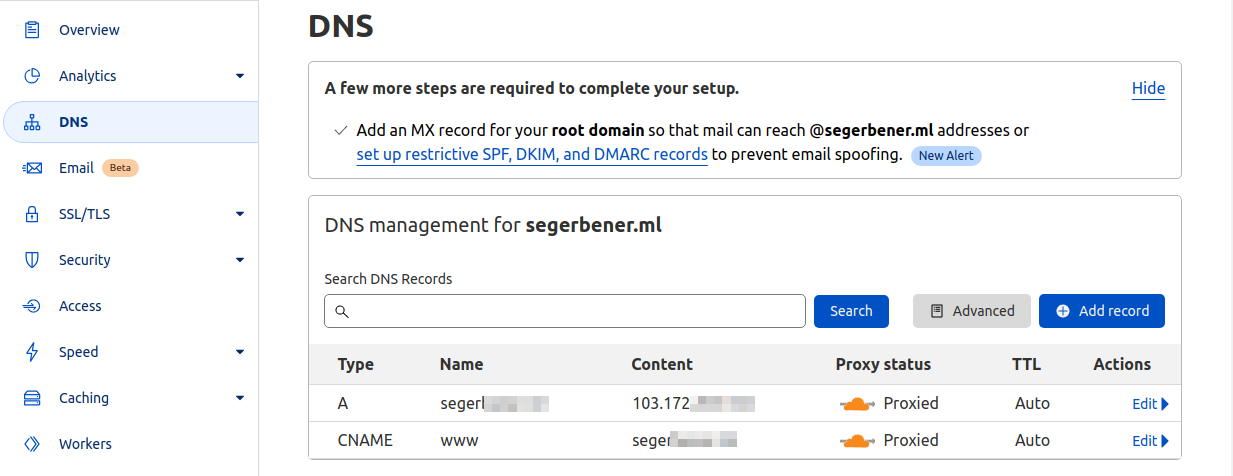The width and height of the screenshot is (1233, 476).
Task: Click the Name column header
Action: click(x=461, y=364)
